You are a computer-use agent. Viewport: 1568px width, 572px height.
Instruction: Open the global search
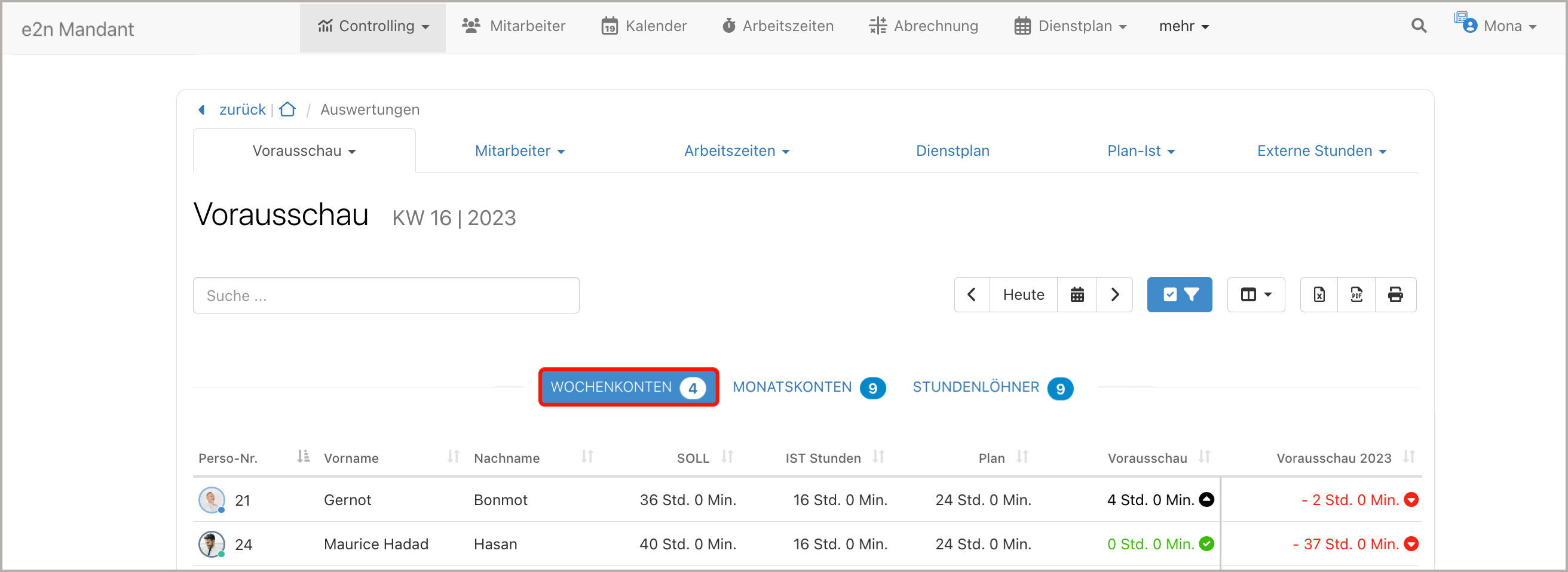[x=1419, y=26]
